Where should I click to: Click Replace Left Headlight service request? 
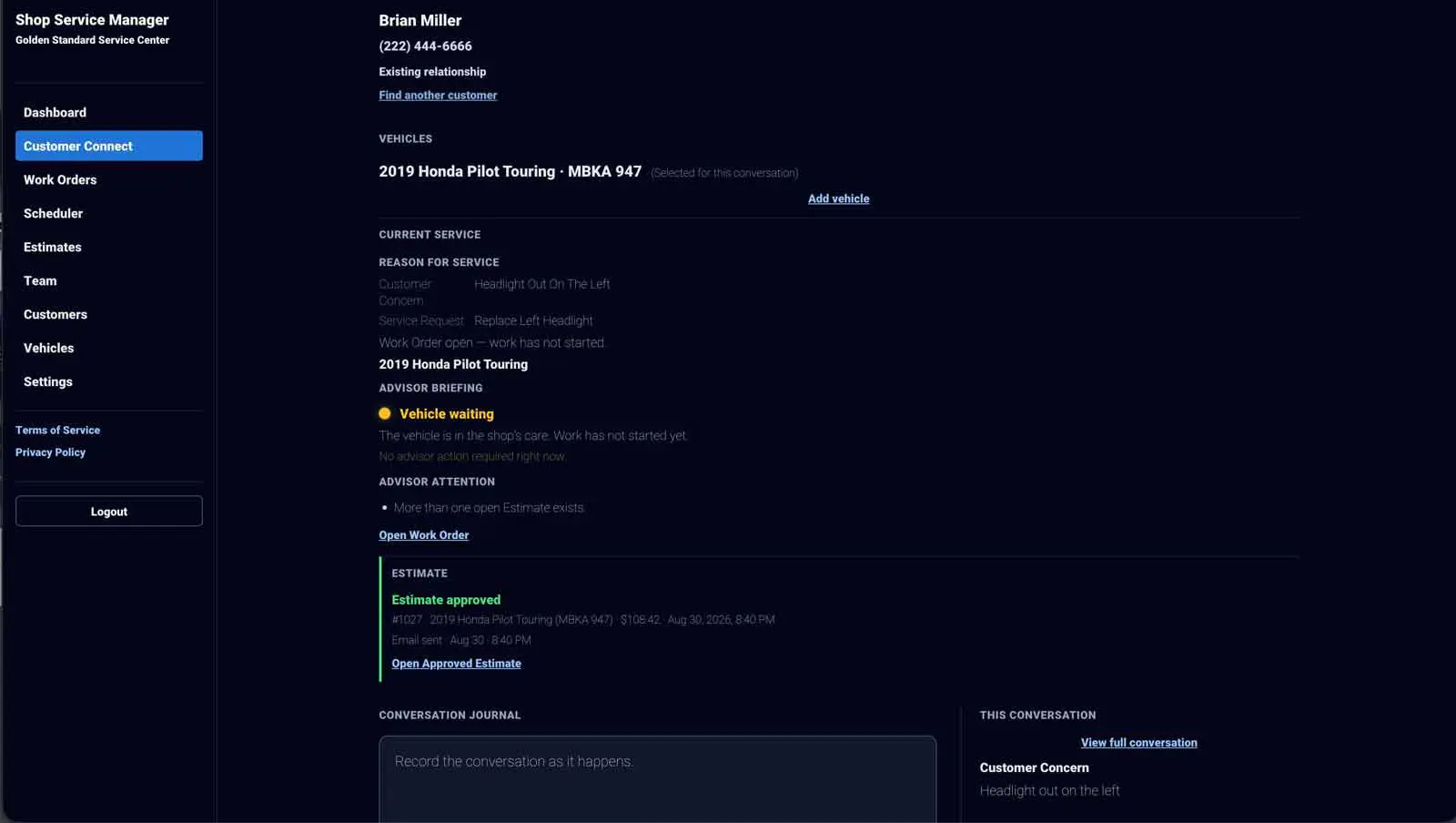(x=533, y=320)
